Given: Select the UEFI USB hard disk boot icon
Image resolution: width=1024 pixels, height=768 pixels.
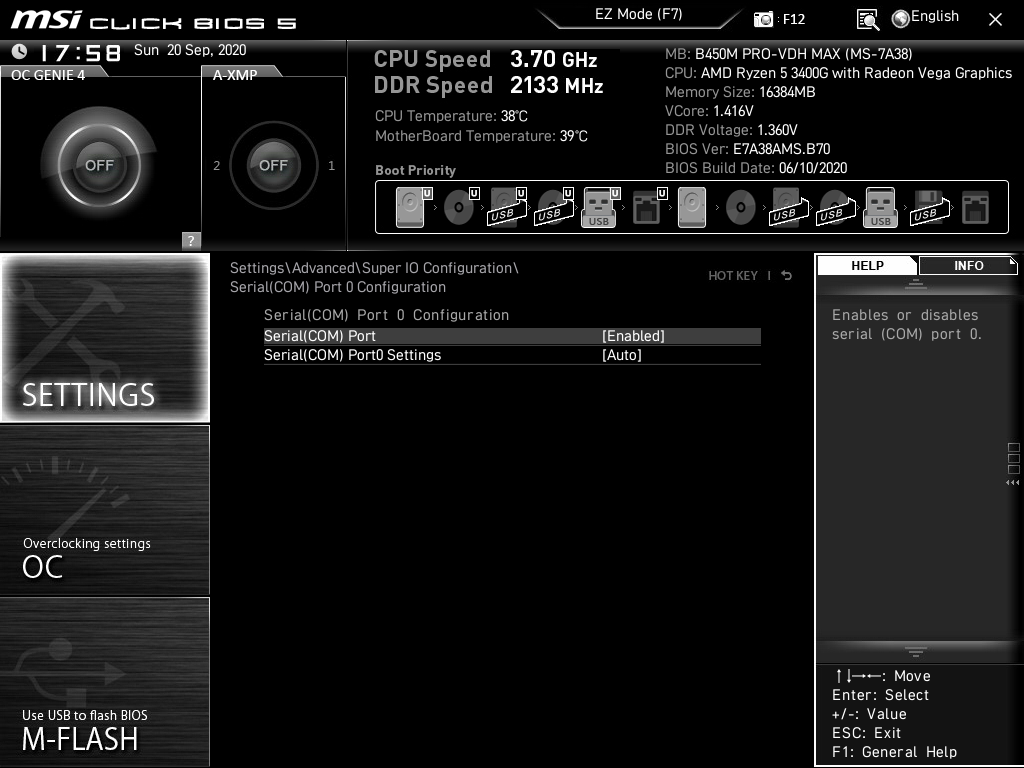Looking at the screenshot, I should coord(507,207).
